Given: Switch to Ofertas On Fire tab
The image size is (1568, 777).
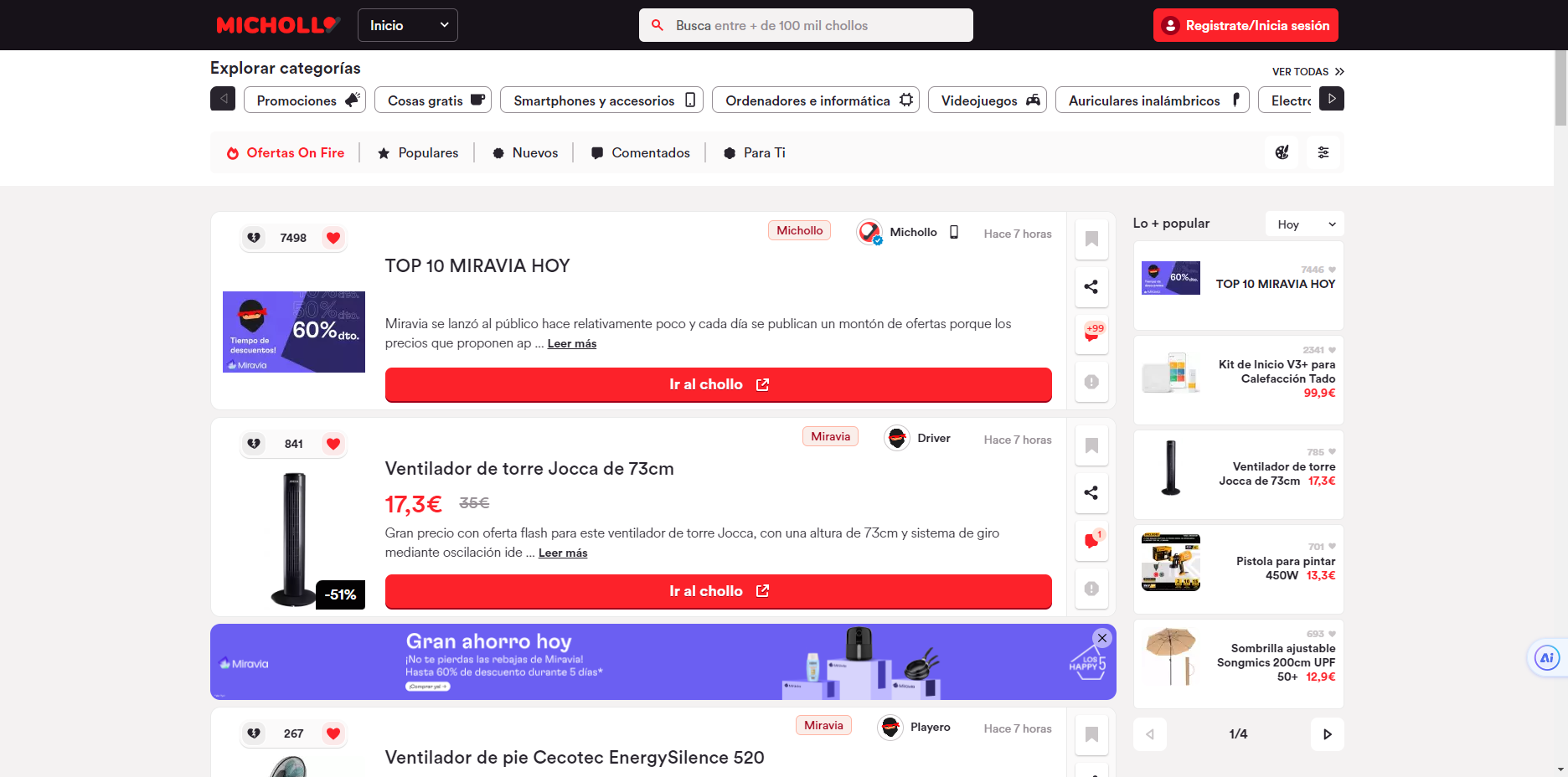Looking at the screenshot, I should point(286,152).
